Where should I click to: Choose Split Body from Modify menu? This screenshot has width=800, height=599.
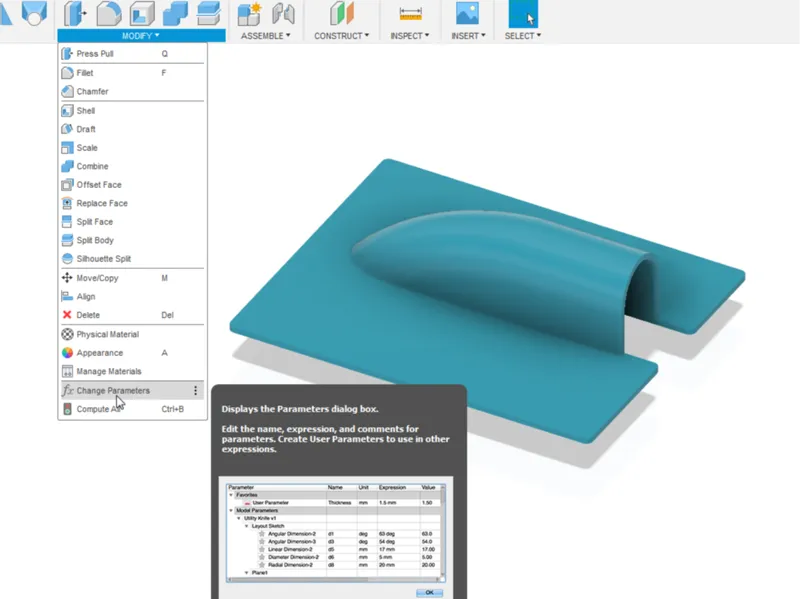(x=132, y=240)
